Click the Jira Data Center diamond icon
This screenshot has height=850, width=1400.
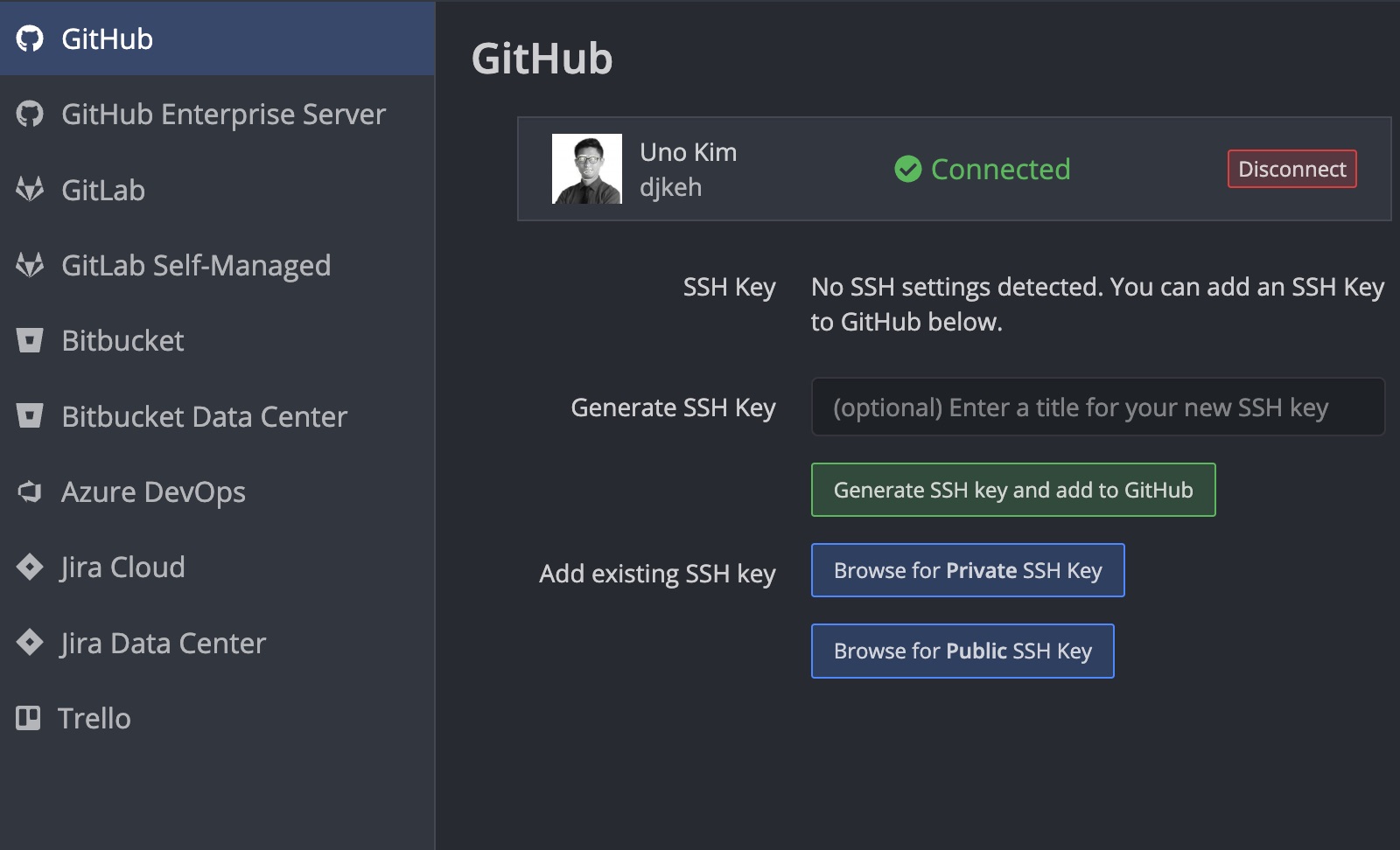coord(30,643)
